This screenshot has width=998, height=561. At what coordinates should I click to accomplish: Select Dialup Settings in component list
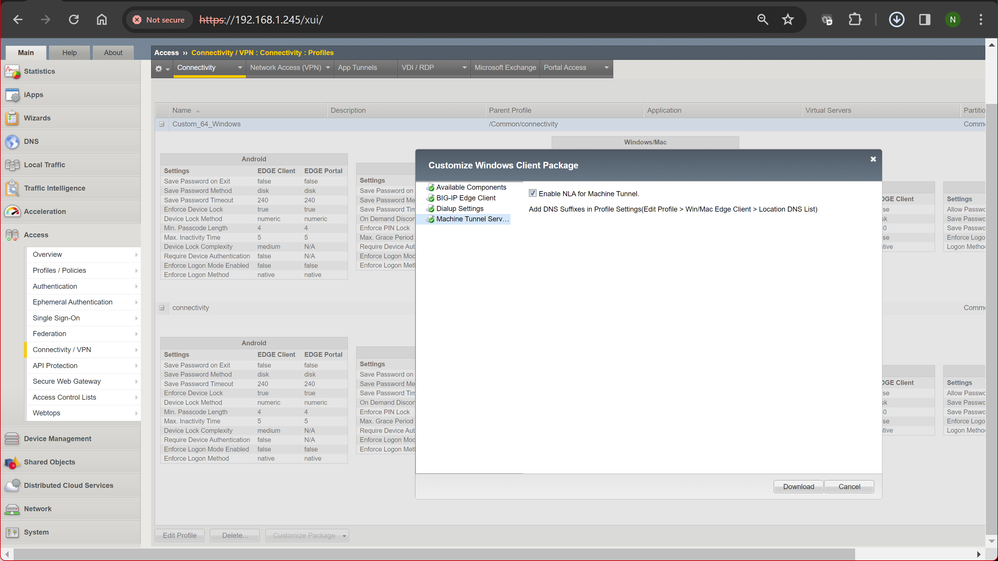[459, 209]
